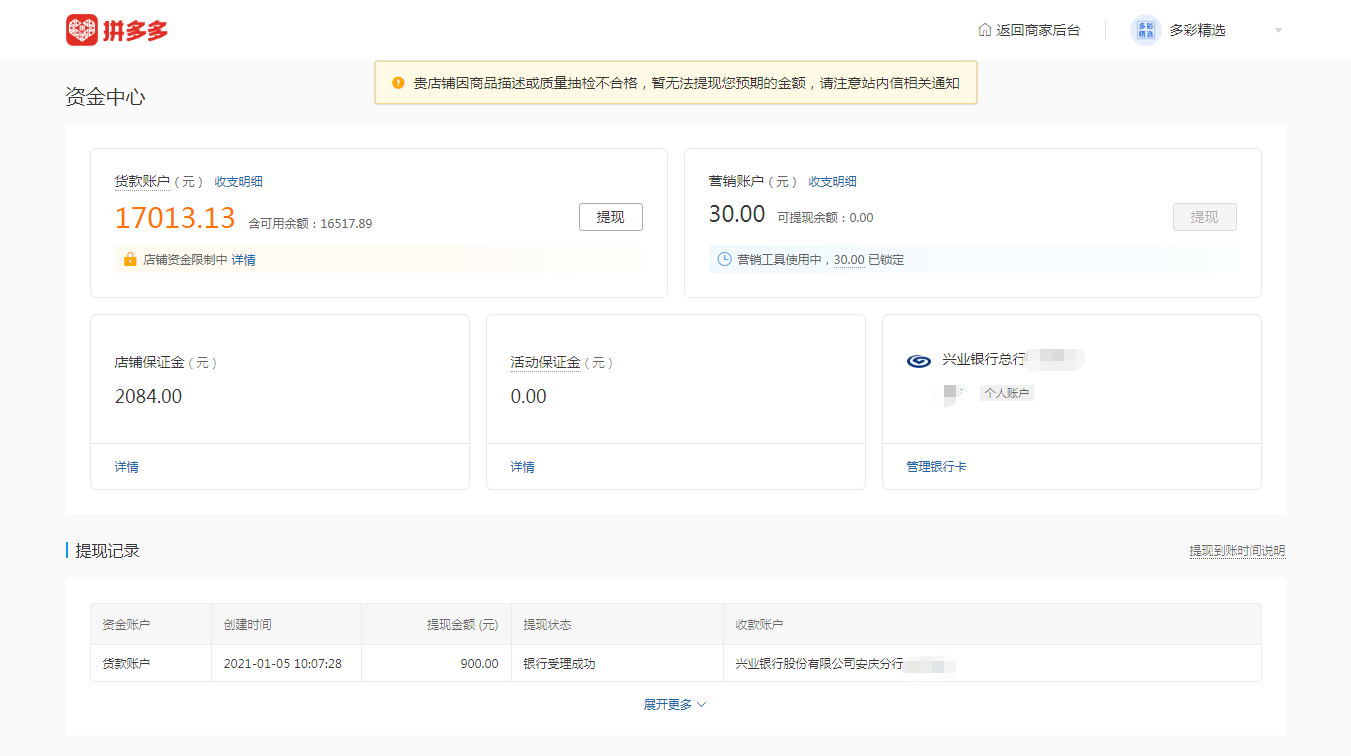1351x756 pixels.
Task: Click the 提现 button in 货款账户
Action: coord(610,216)
